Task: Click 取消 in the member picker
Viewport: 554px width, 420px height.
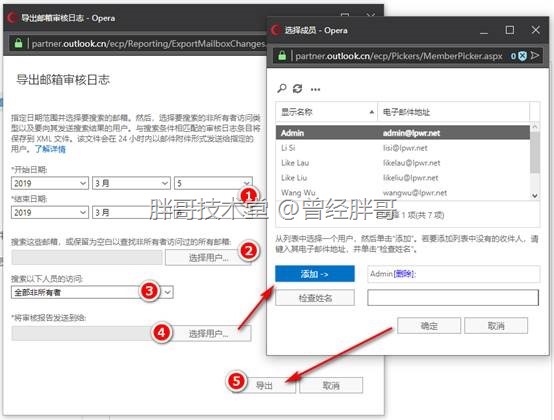Action: (496, 325)
